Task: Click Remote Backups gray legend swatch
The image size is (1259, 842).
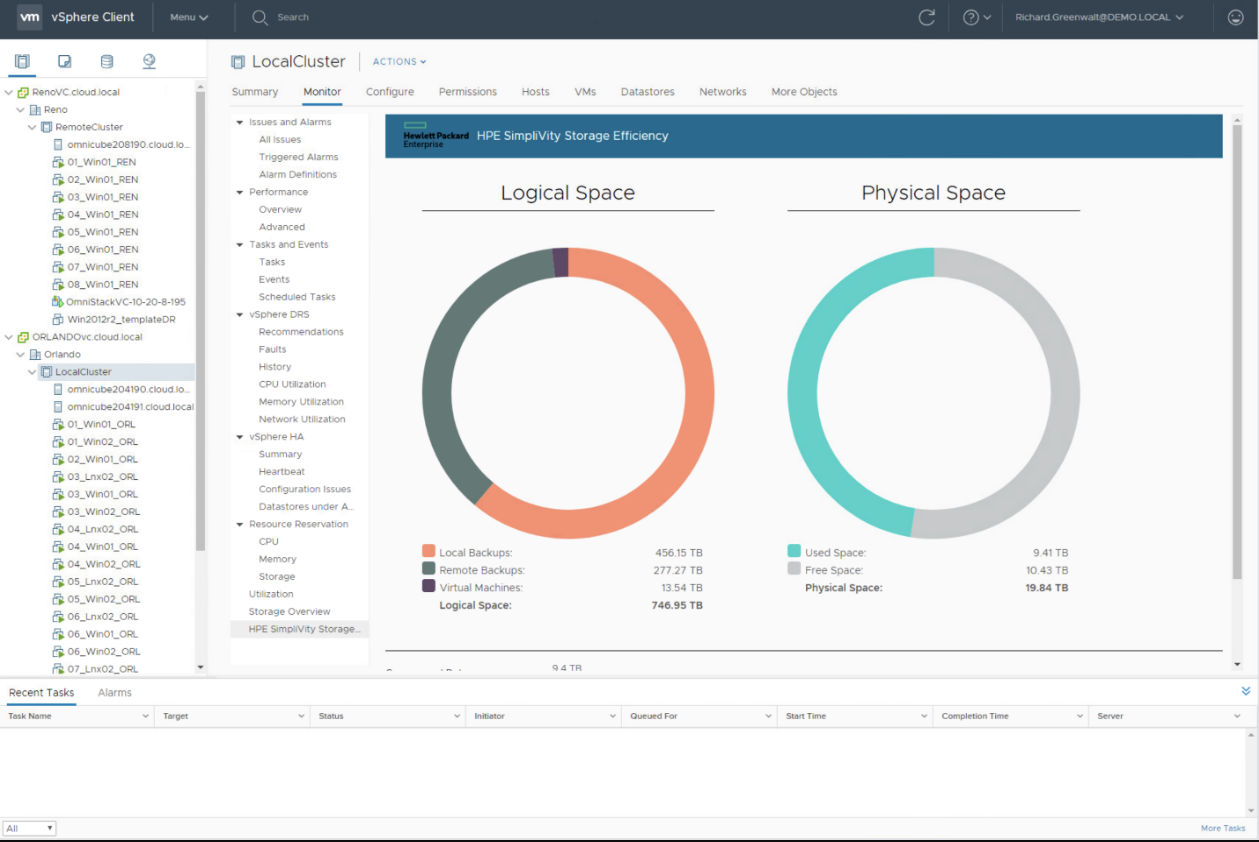Action: [x=429, y=569]
